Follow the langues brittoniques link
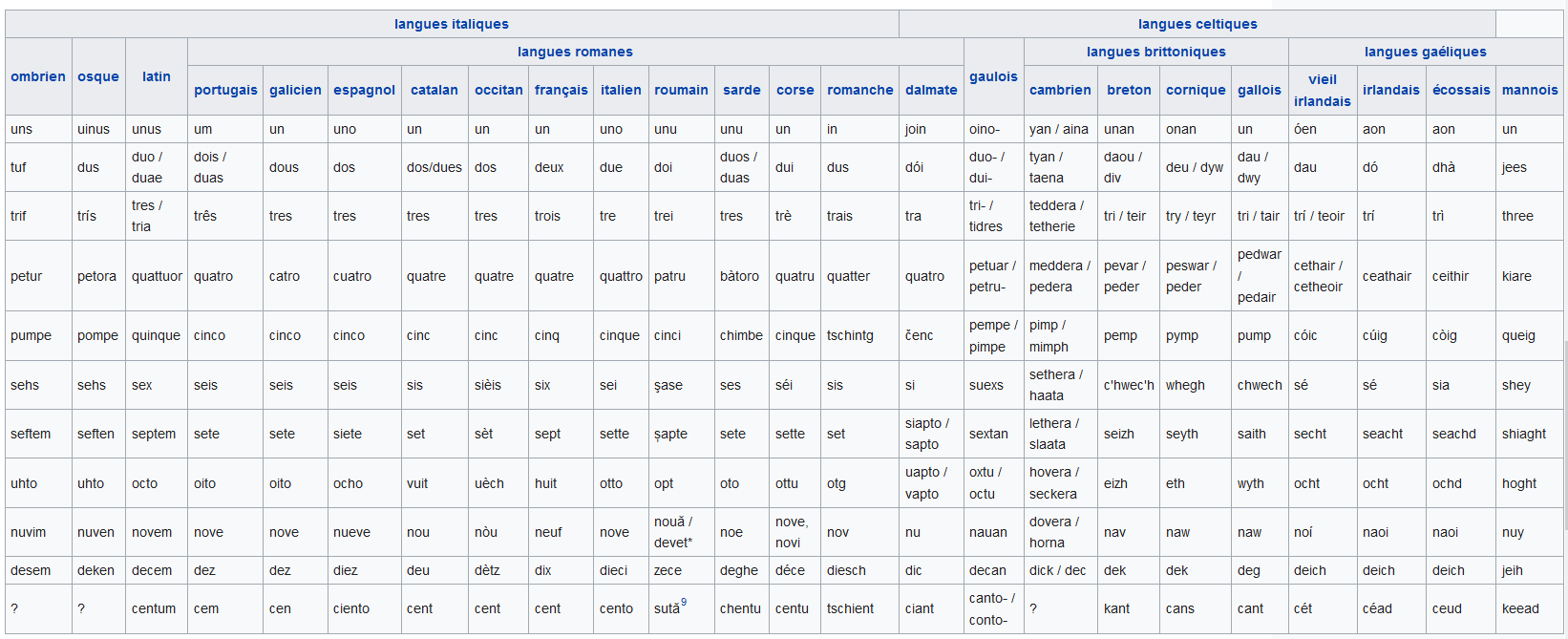This screenshot has width=1568, height=639. (1155, 52)
